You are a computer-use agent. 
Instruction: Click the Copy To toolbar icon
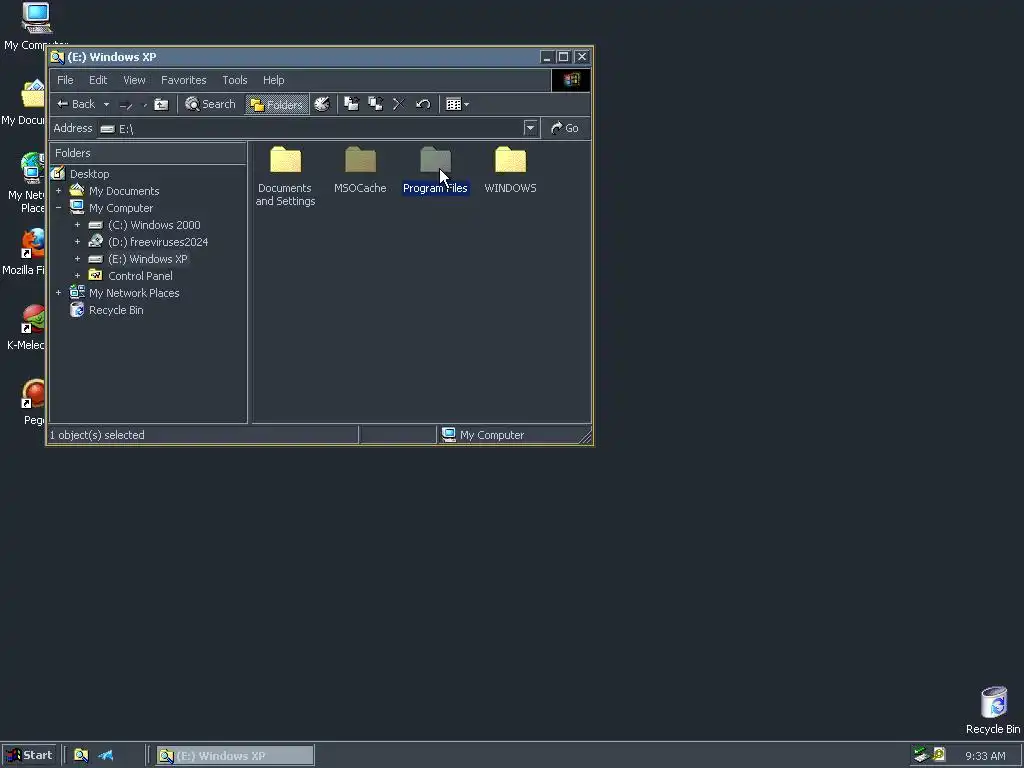click(x=376, y=104)
